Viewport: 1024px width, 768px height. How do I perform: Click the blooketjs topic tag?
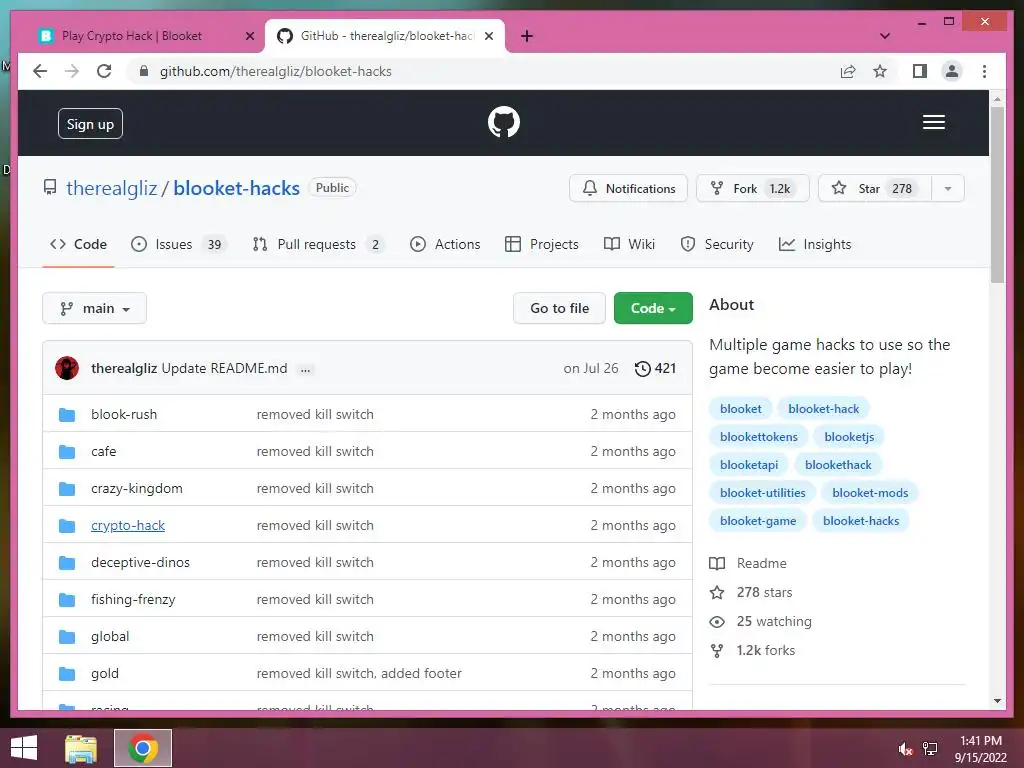coord(849,437)
